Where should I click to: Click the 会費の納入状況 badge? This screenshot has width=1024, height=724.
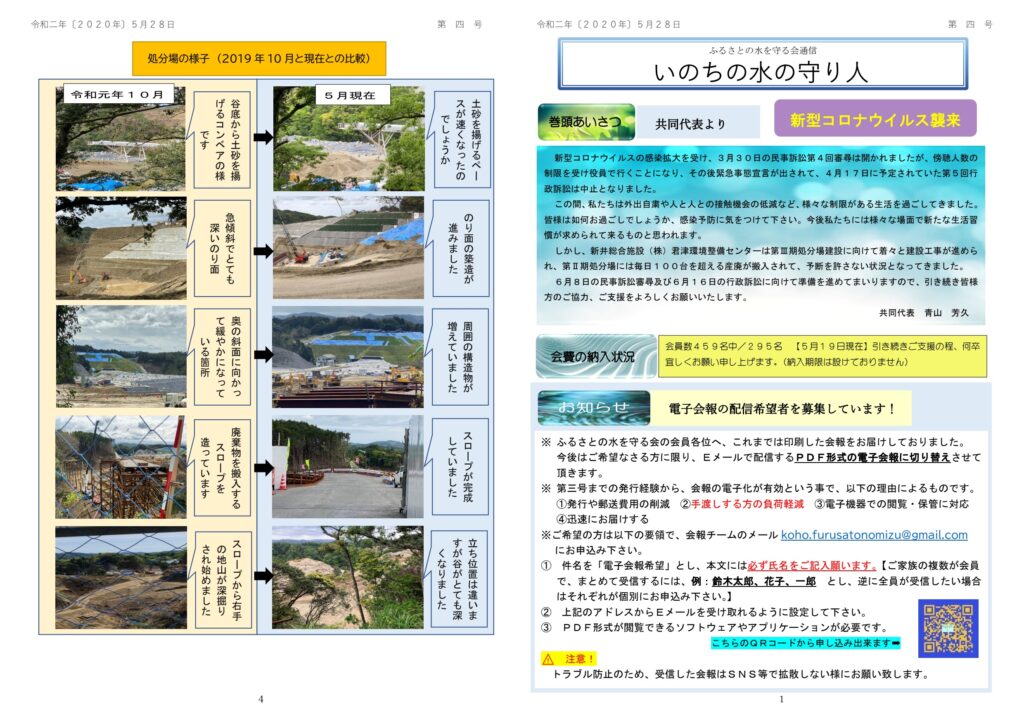pos(595,356)
